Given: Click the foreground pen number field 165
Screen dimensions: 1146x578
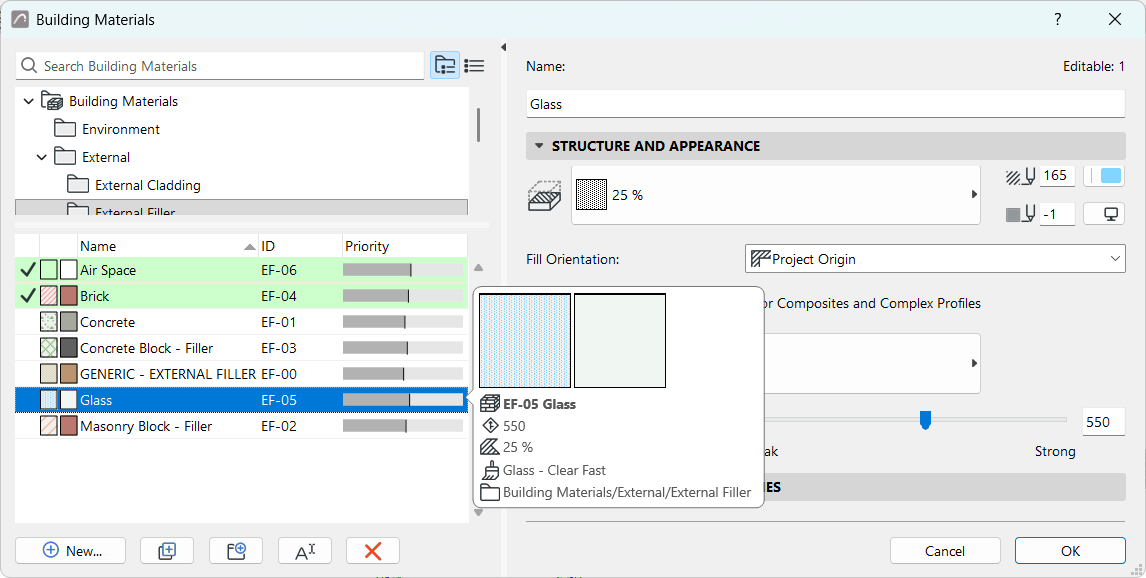Looking at the screenshot, I should (1057, 176).
